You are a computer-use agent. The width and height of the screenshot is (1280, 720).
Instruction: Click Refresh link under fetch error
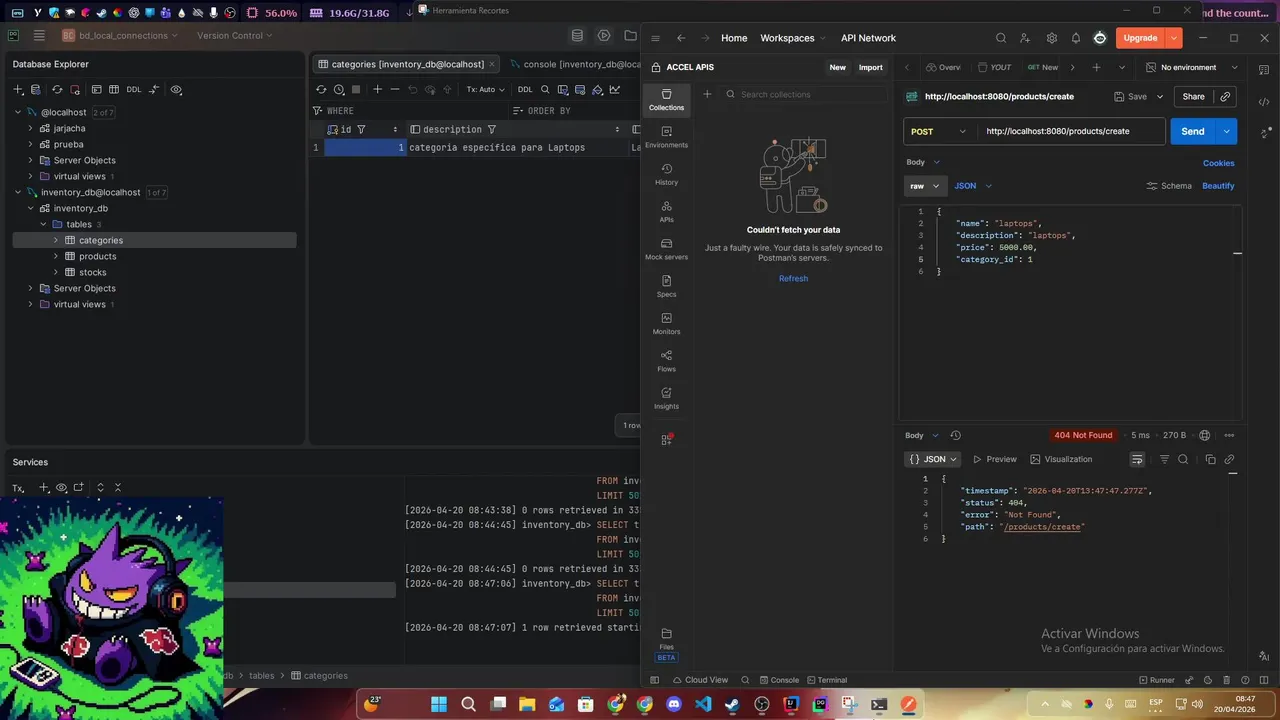pos(793,278)
